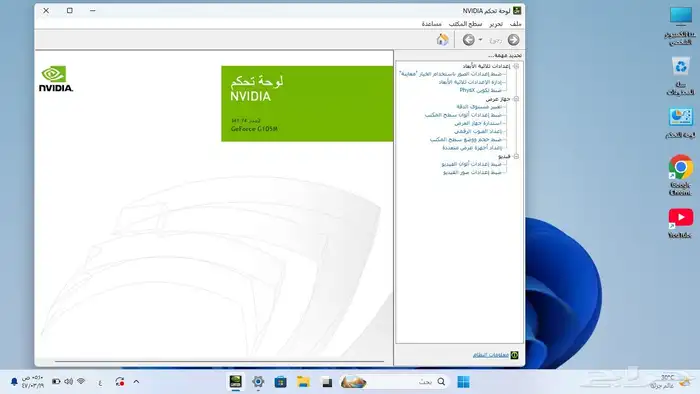Open the back history dropdown arrow

480,40
